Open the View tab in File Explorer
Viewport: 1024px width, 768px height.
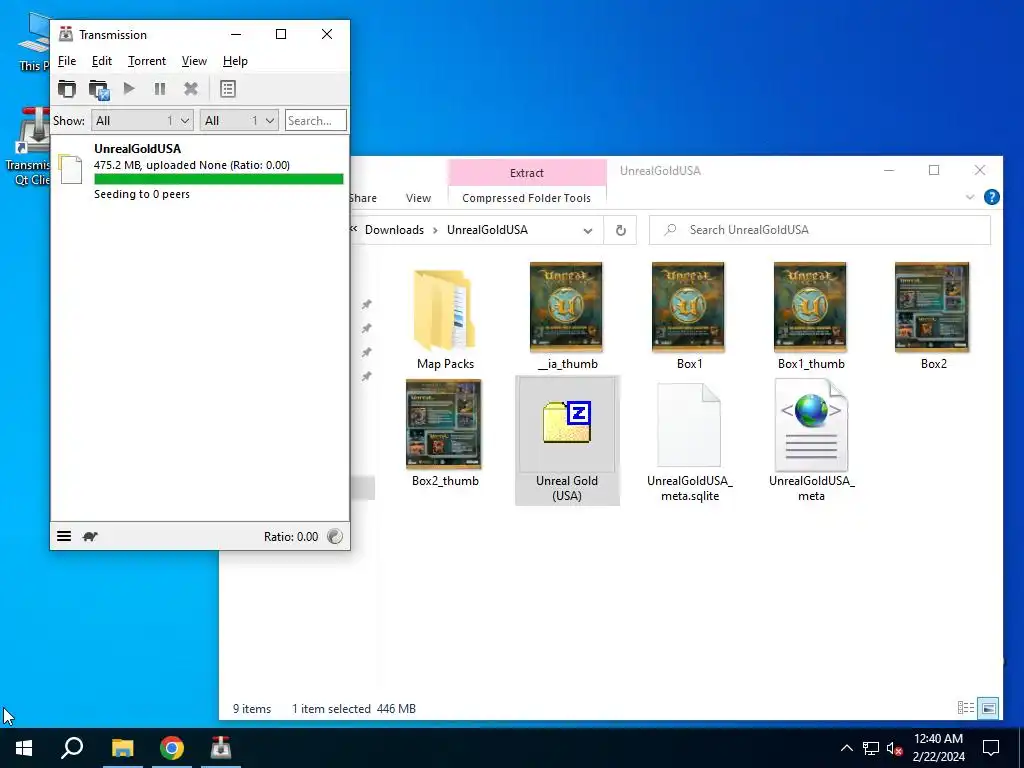[x=418, y=198]
